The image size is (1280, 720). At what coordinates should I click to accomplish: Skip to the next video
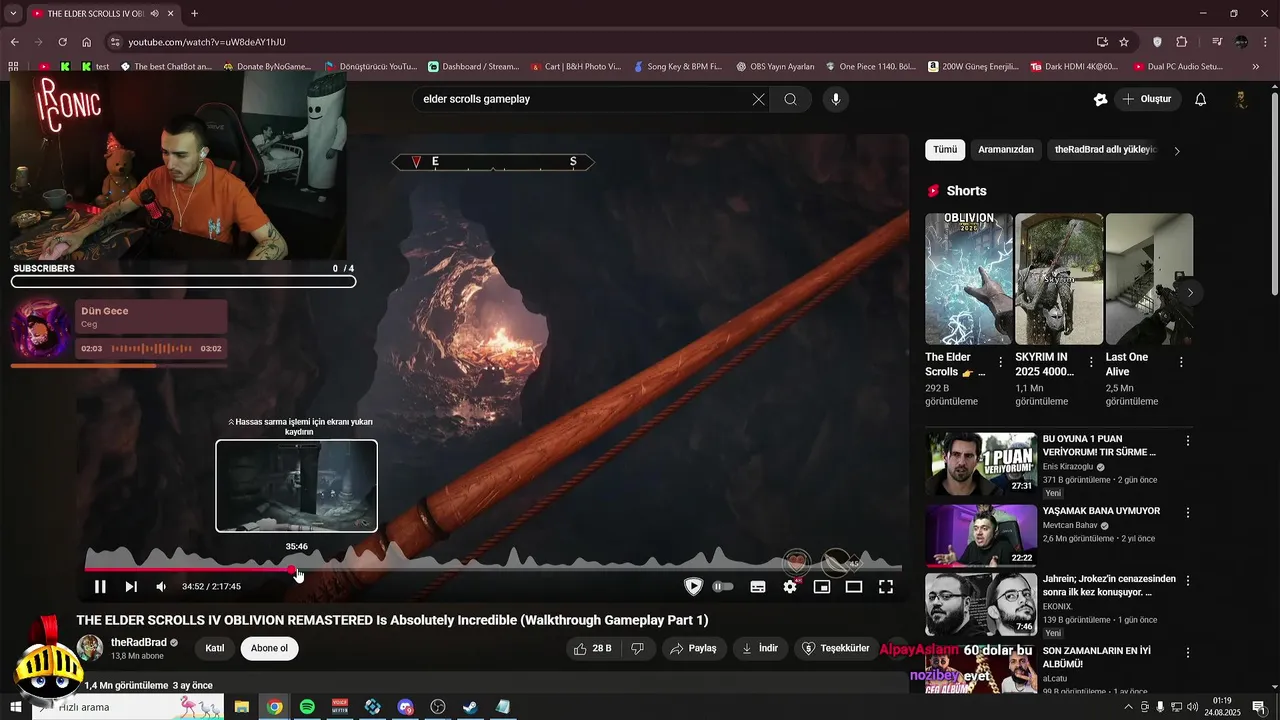[x=131, y=587]
